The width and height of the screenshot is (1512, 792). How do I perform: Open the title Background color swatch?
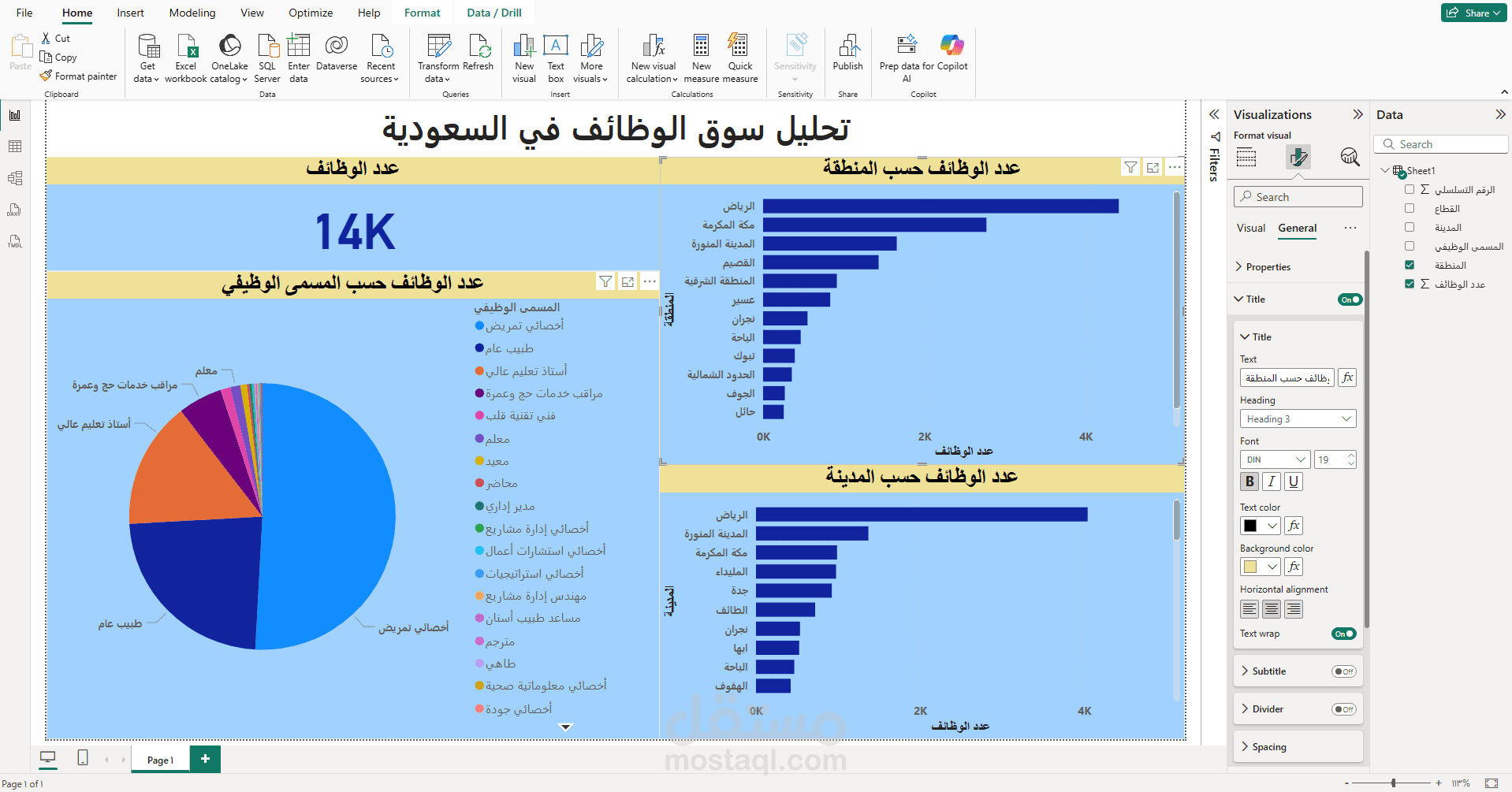pyautogui.click(x=1260, y=567)
